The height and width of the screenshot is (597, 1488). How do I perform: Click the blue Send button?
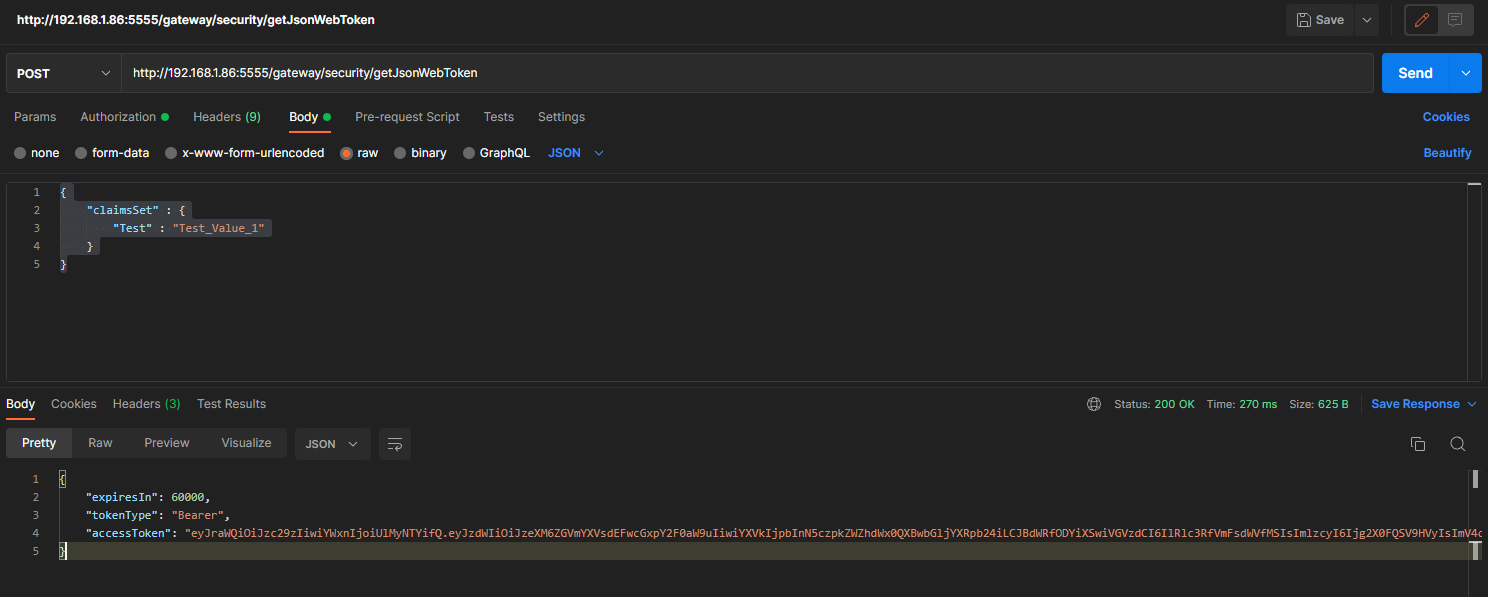(1415, 73)
